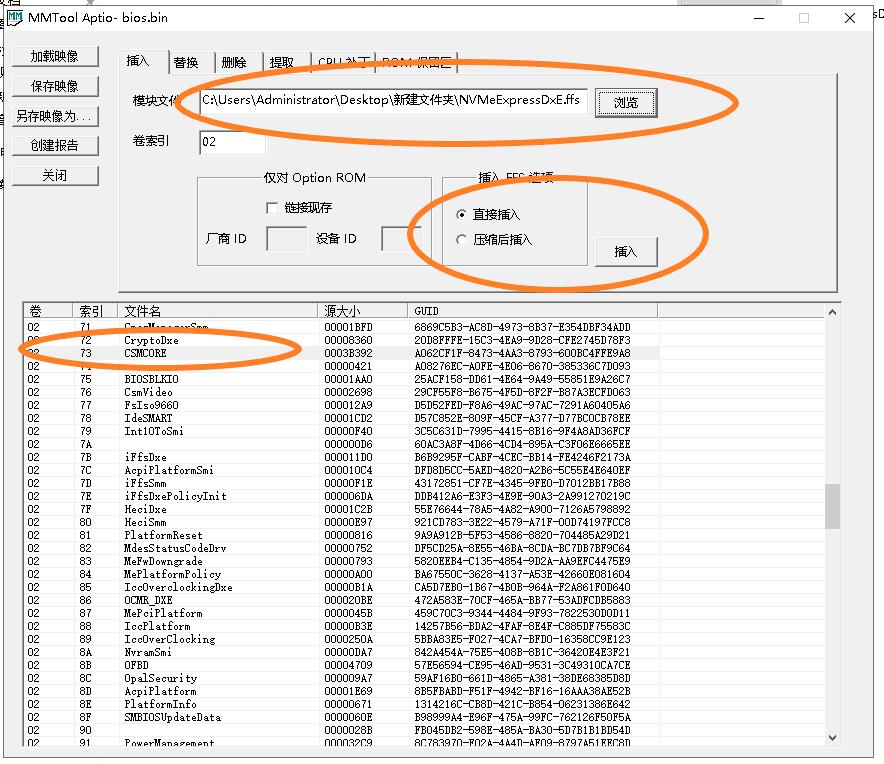Image resolution: width=884 pixels, height=764 pixels.
Task: Click the MMTool app icon in title bar
Action: tap(15, 17)
